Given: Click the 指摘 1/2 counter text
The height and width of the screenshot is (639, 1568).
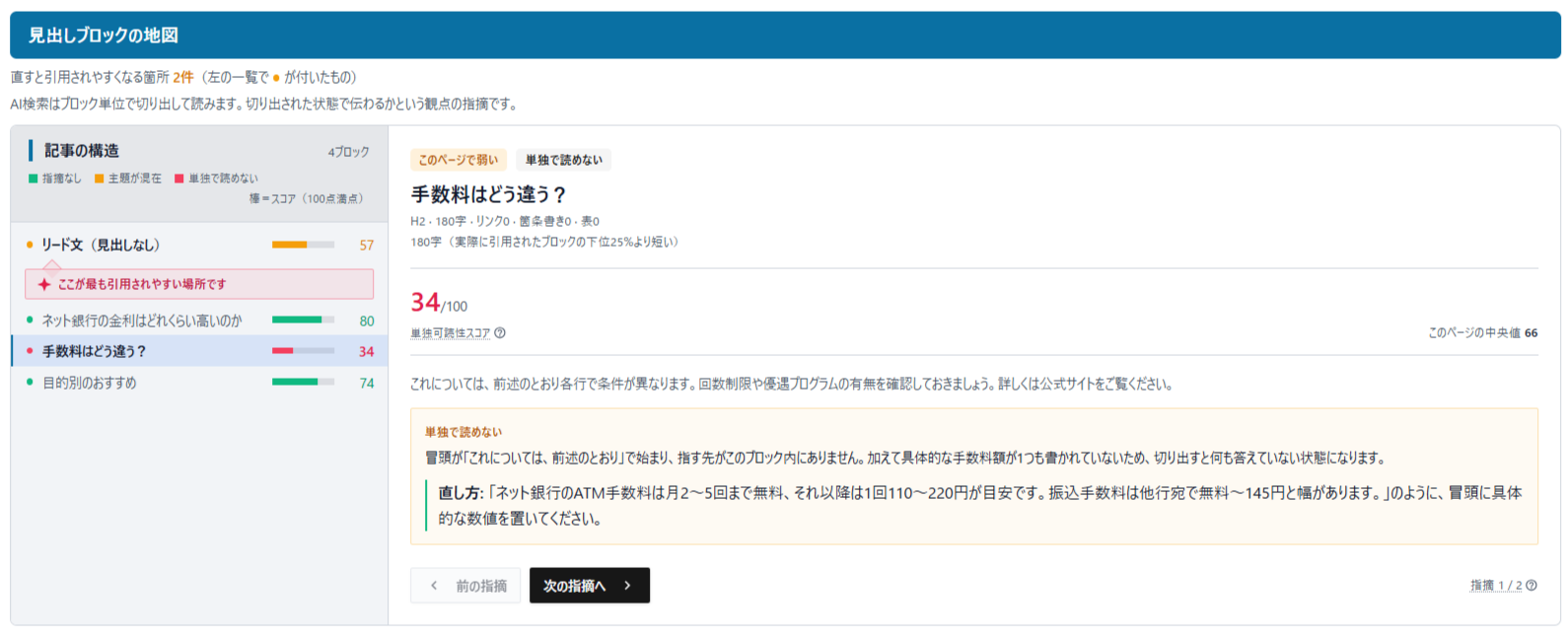Looking at the screenshot, I should (1496, 586).
